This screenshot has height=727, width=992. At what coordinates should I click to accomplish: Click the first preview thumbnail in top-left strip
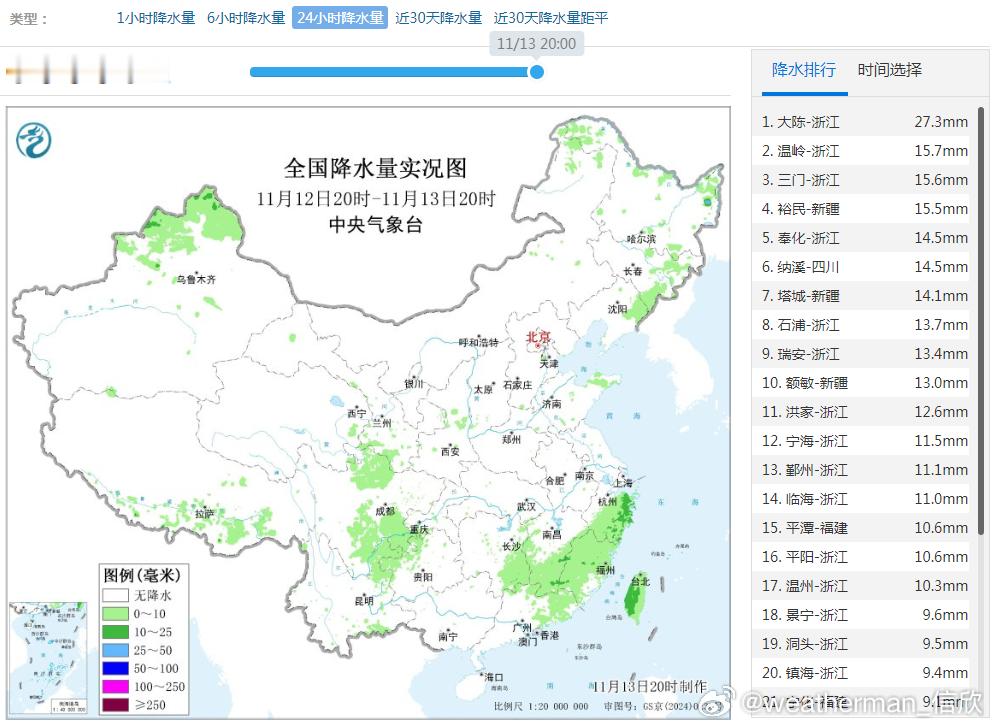pos(18,71)
